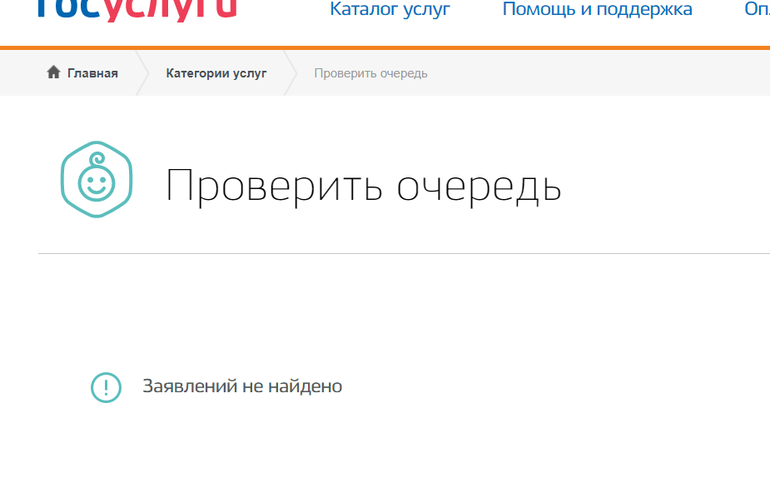Click the baby face hexagon icon

(x=96, y=179)
